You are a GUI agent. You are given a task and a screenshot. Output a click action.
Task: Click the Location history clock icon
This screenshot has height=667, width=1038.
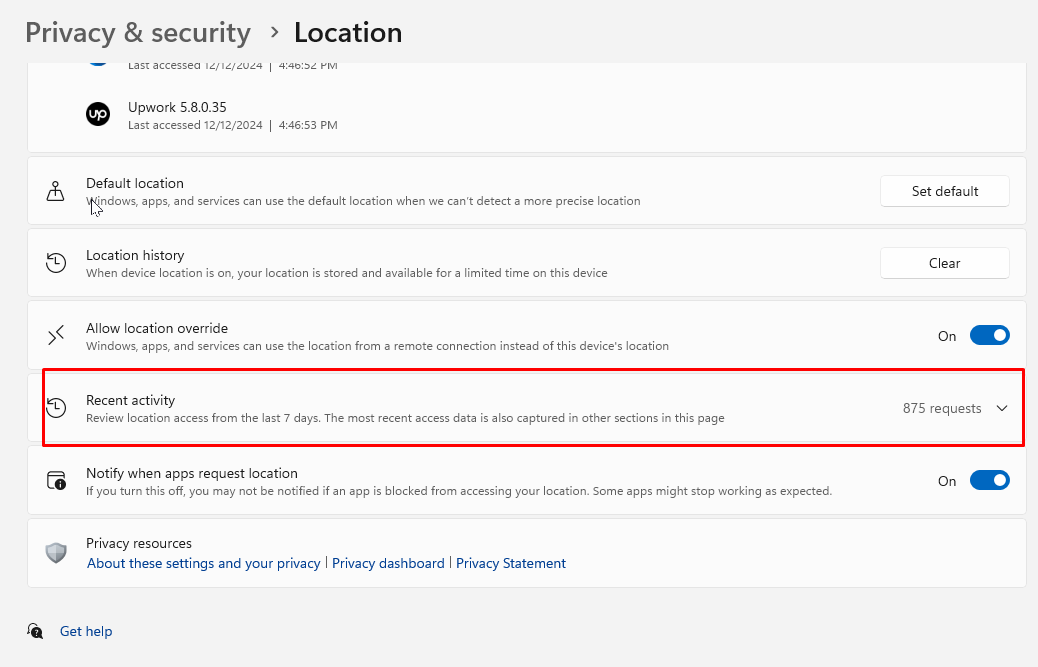(56, 263)
